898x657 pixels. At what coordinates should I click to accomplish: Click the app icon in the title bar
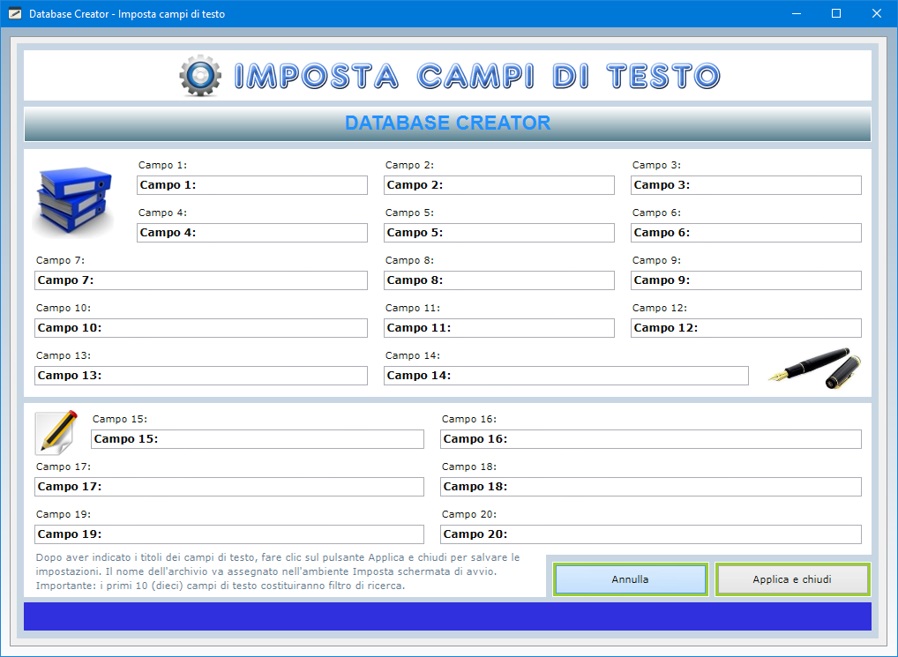(x=15, y=14)
